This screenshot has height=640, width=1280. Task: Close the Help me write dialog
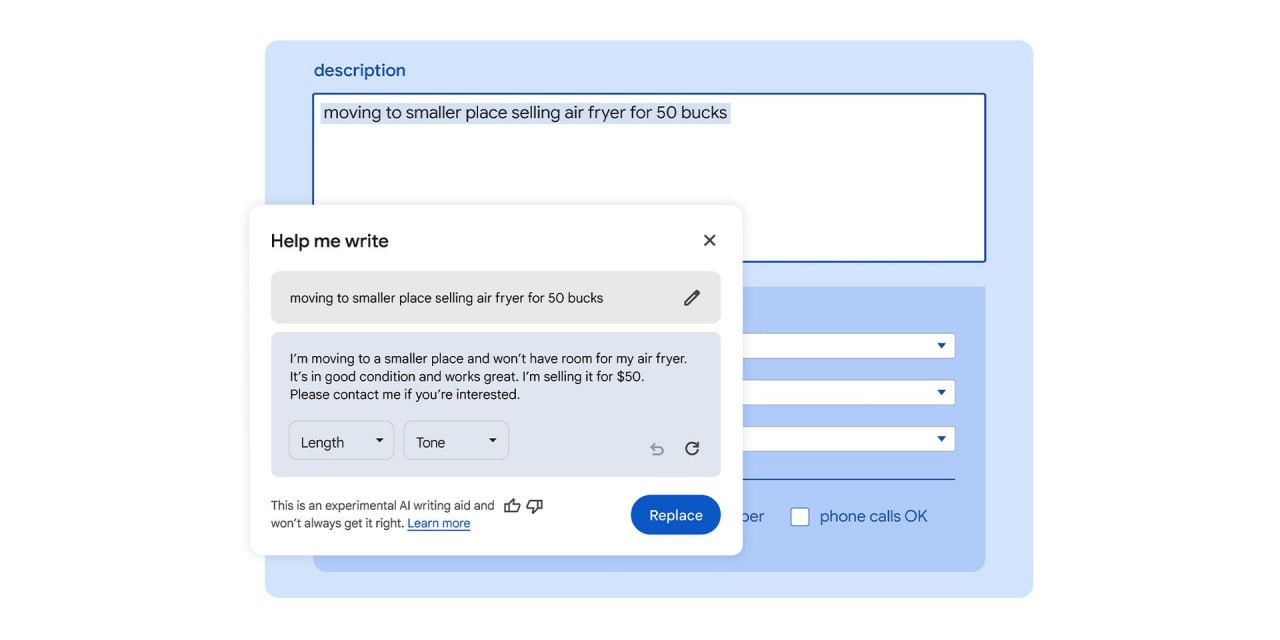(709, 240)
